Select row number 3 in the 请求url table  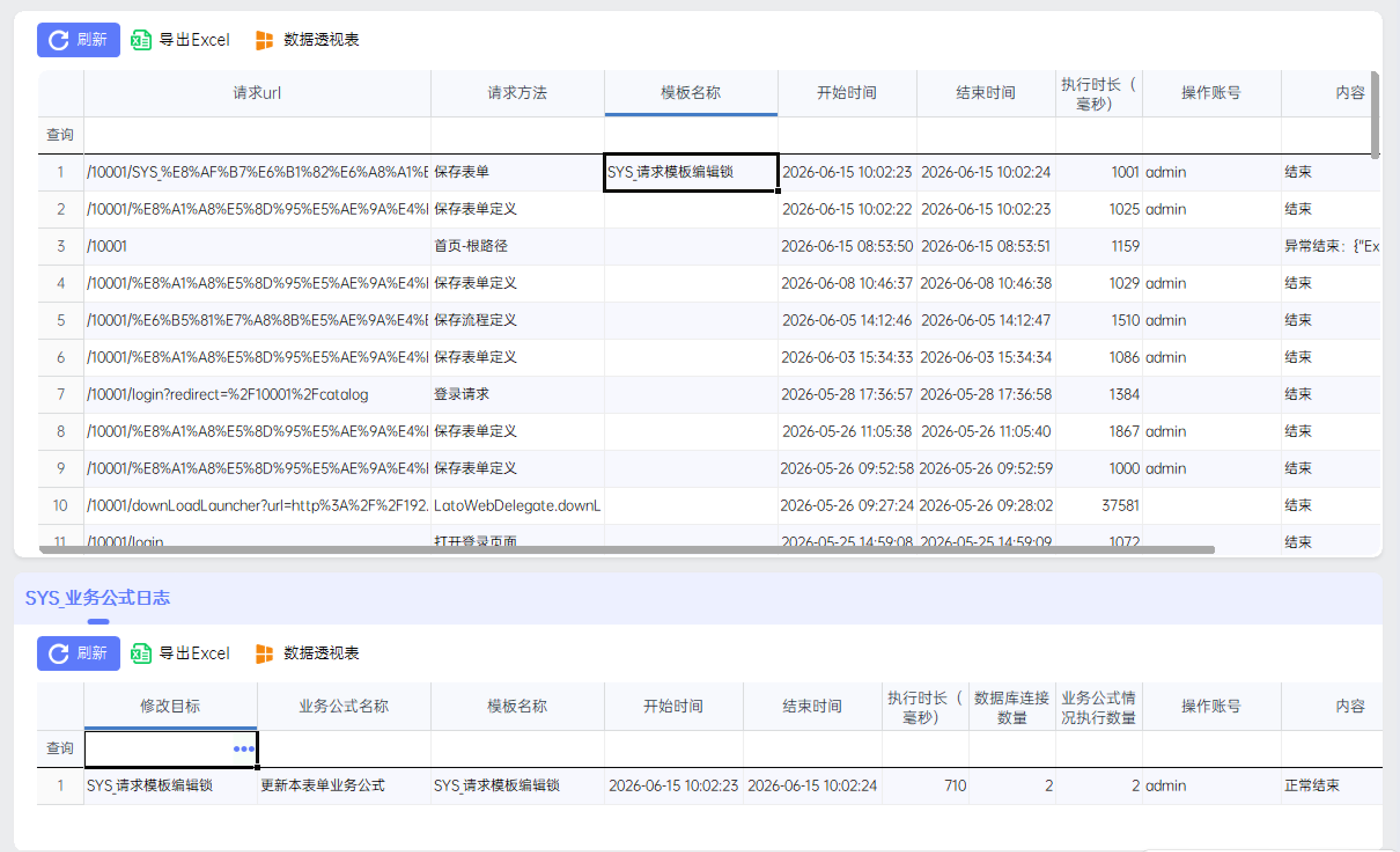[61, 247]
